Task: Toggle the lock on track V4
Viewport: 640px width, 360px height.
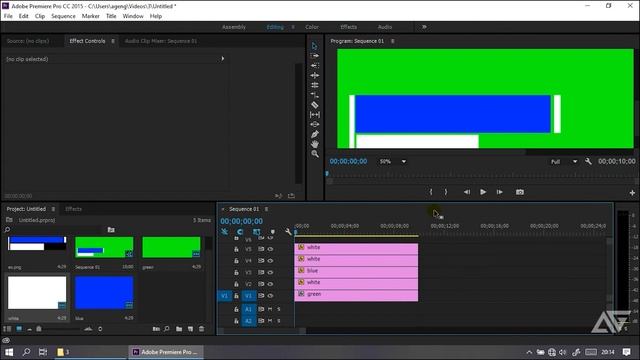Action: tap(236, 260)
